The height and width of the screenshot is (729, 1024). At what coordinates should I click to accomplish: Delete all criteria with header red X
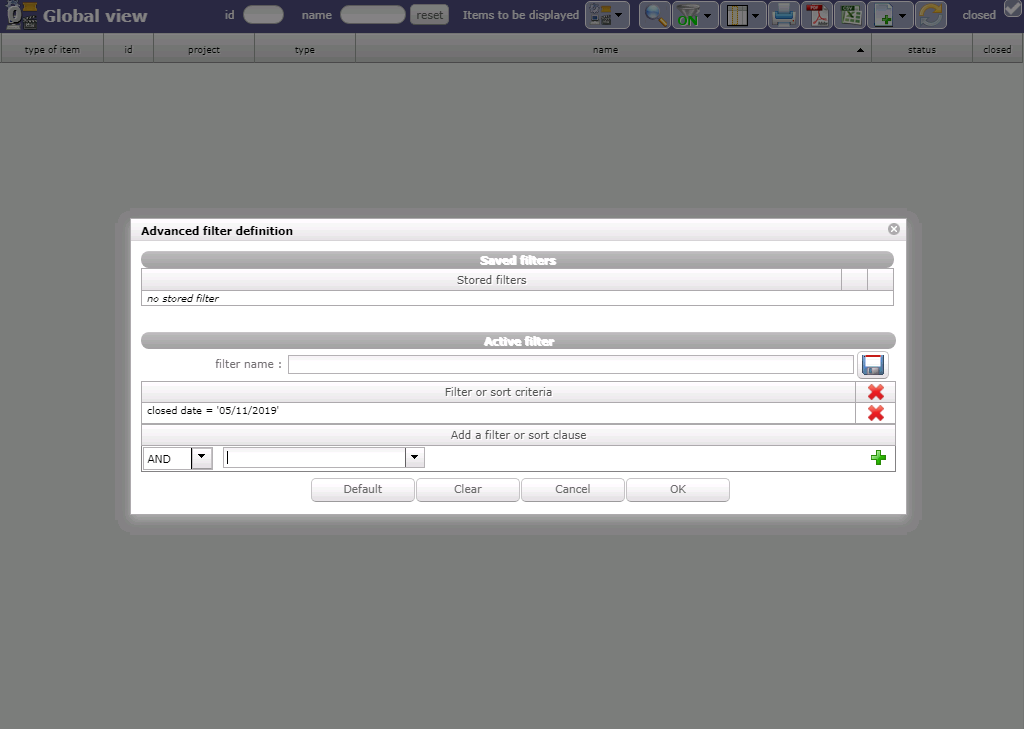coord(875,392)
